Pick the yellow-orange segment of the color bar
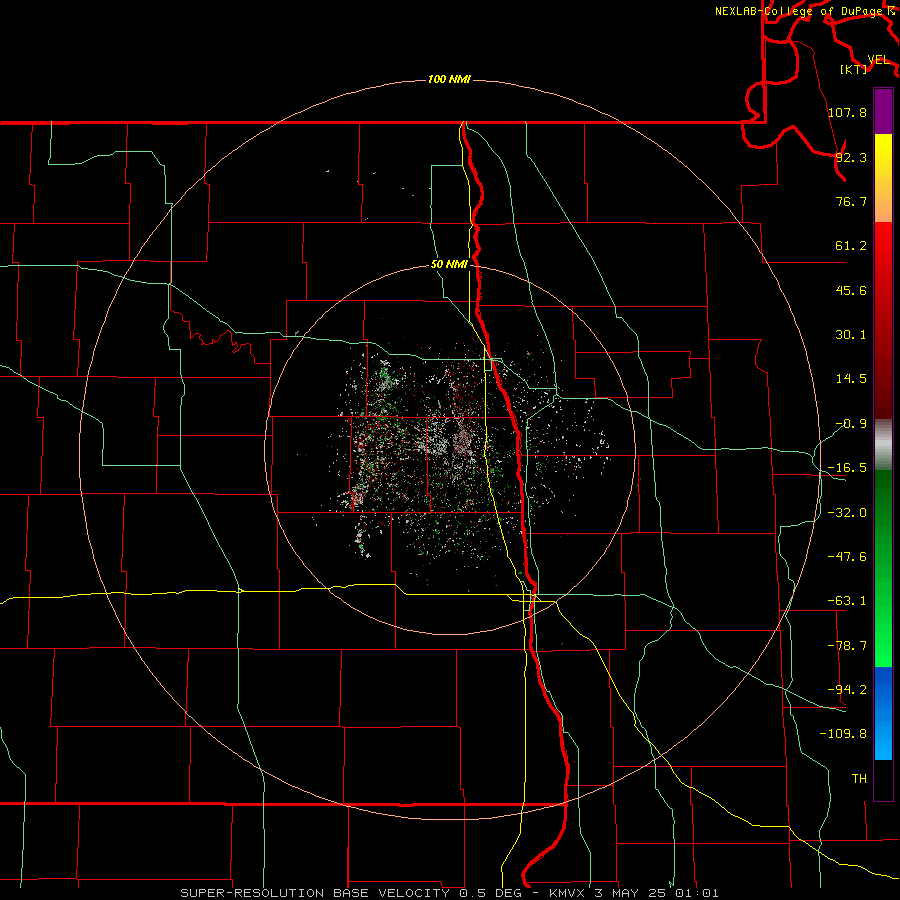The height and width of the screenshot is (900, 900). pyautogui.click(x=883, y=178)
